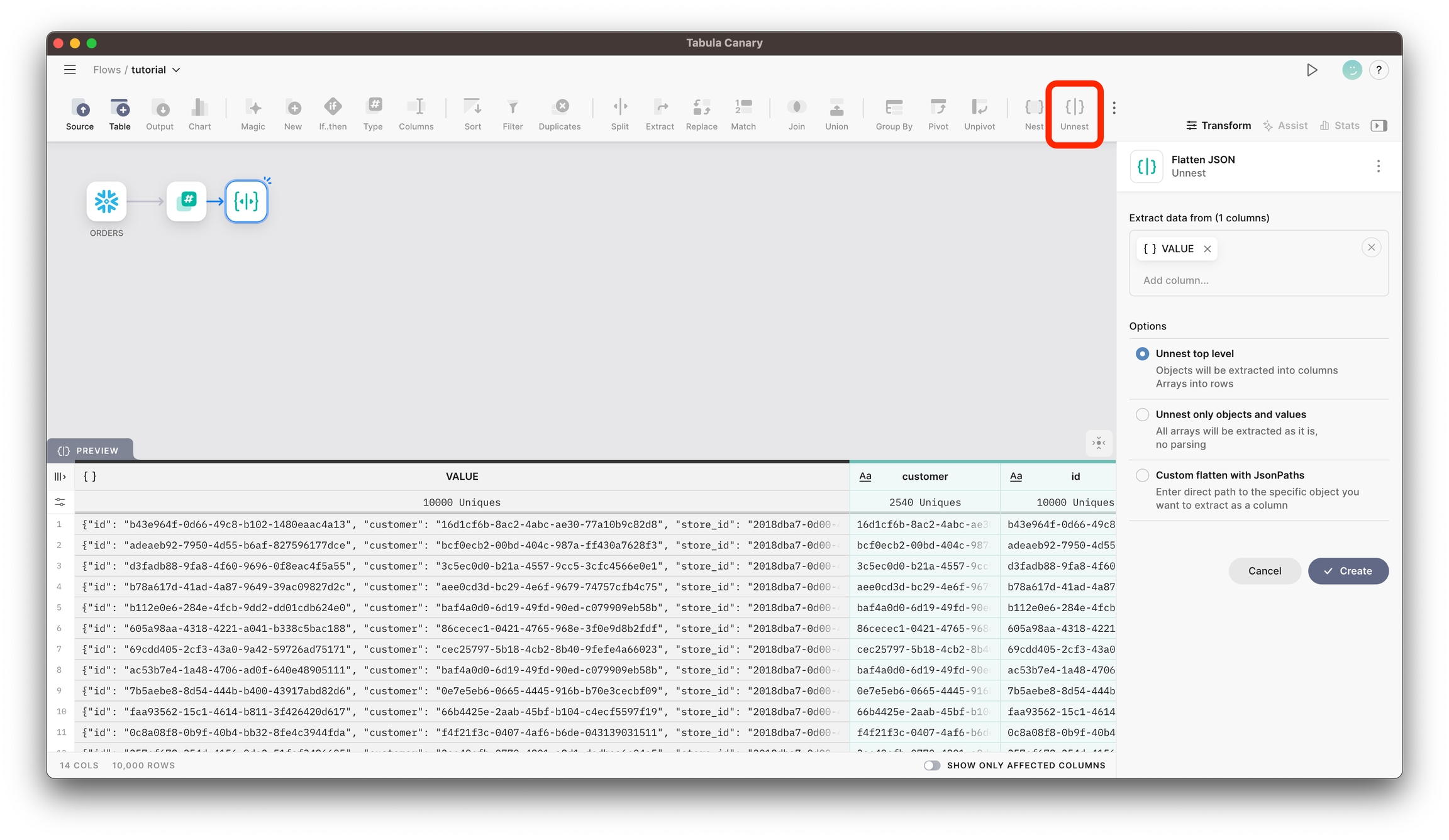Open Flatten JSON panel options menu
This screenshot has width=1449, height=840.
(x=1378, y=166)
